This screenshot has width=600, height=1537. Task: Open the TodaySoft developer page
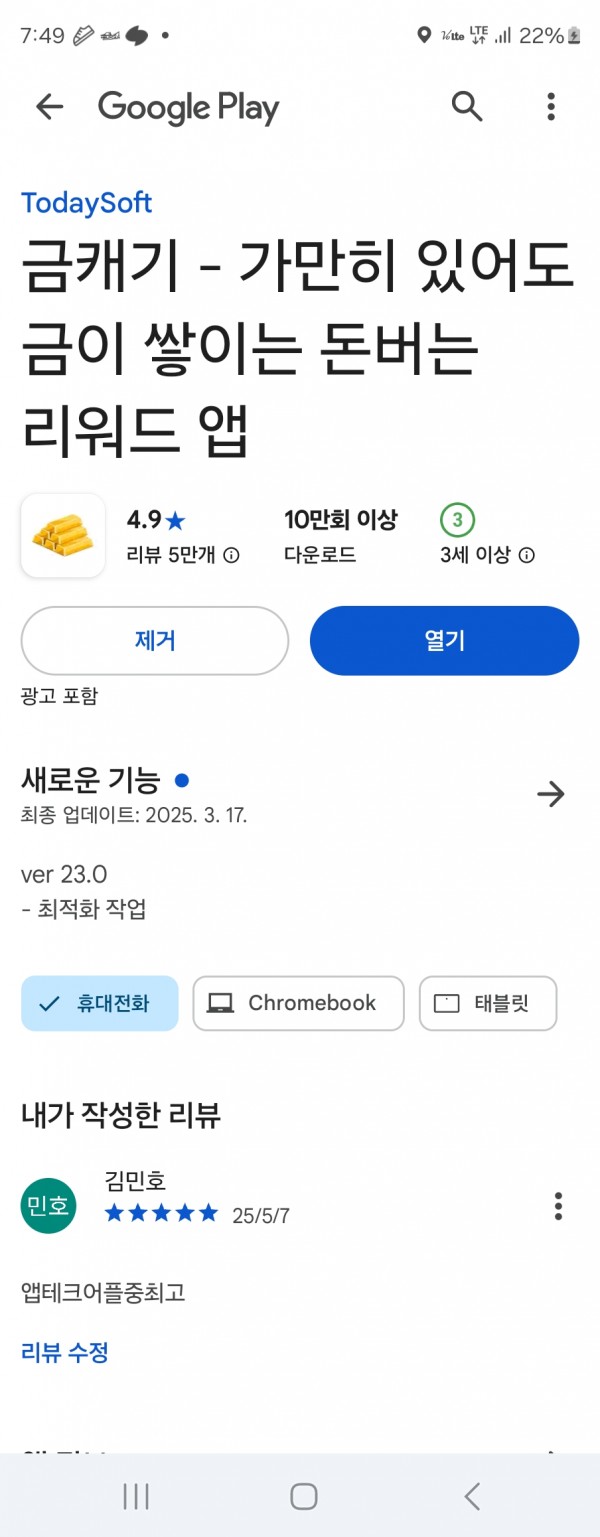pos(87,202)
